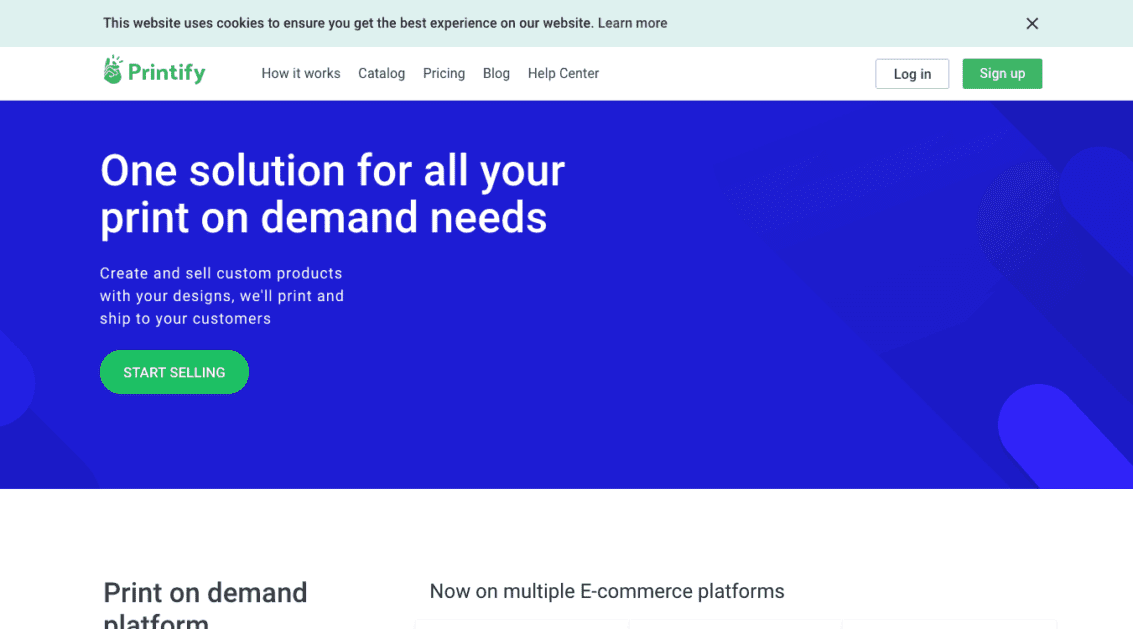Click the 'Create and sell custom products' text
This screenshot has height=629, width=1133.
[x=221, y=273]
